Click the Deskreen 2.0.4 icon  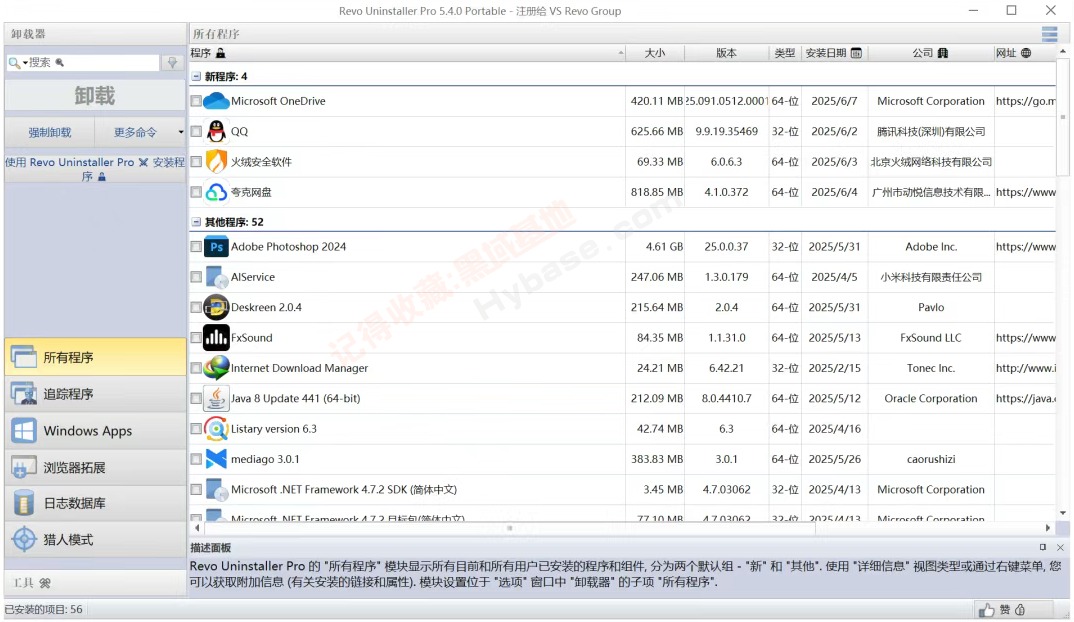point(216,308)
